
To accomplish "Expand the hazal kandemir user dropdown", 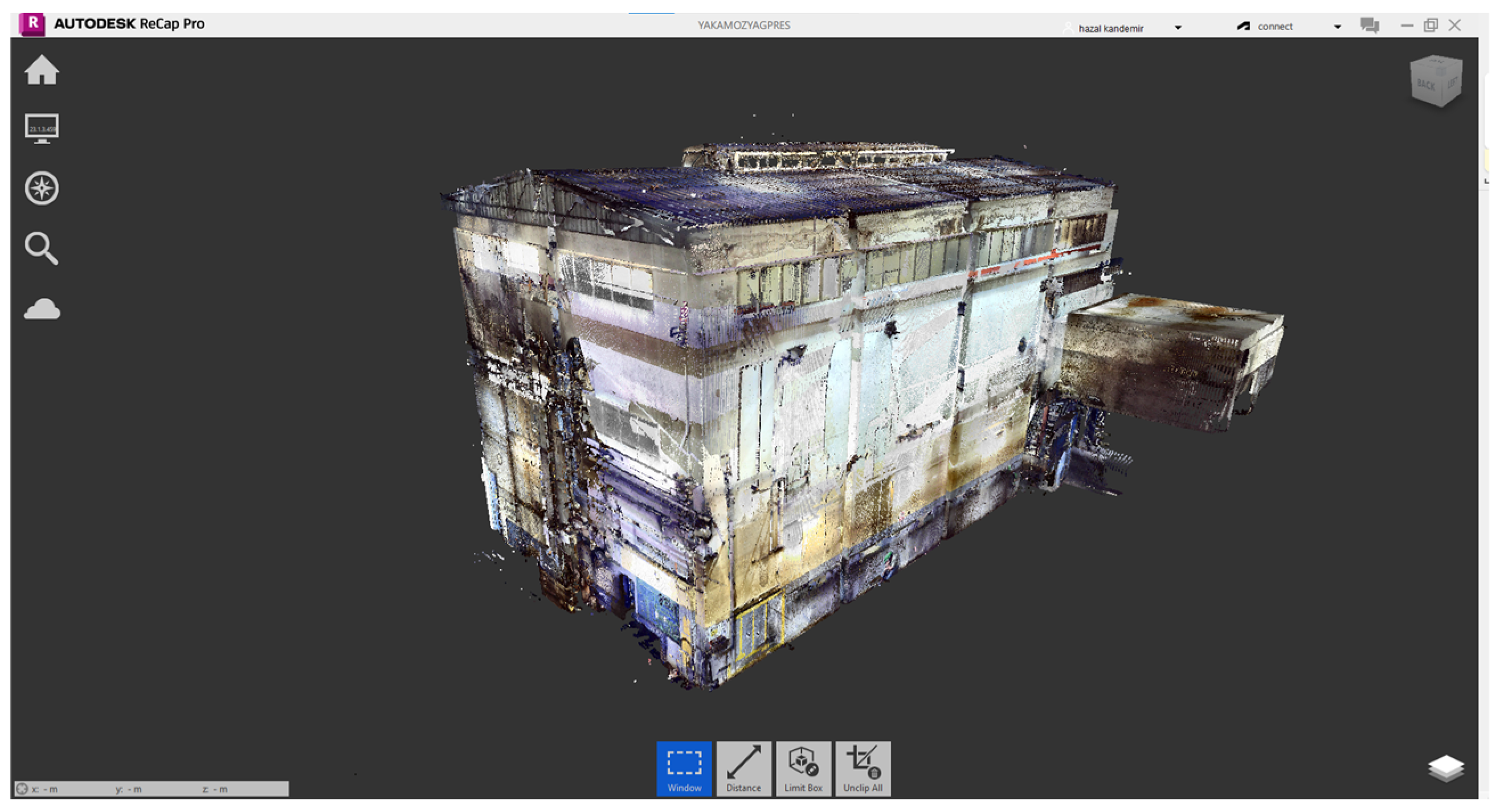I will coord(1178,27).
